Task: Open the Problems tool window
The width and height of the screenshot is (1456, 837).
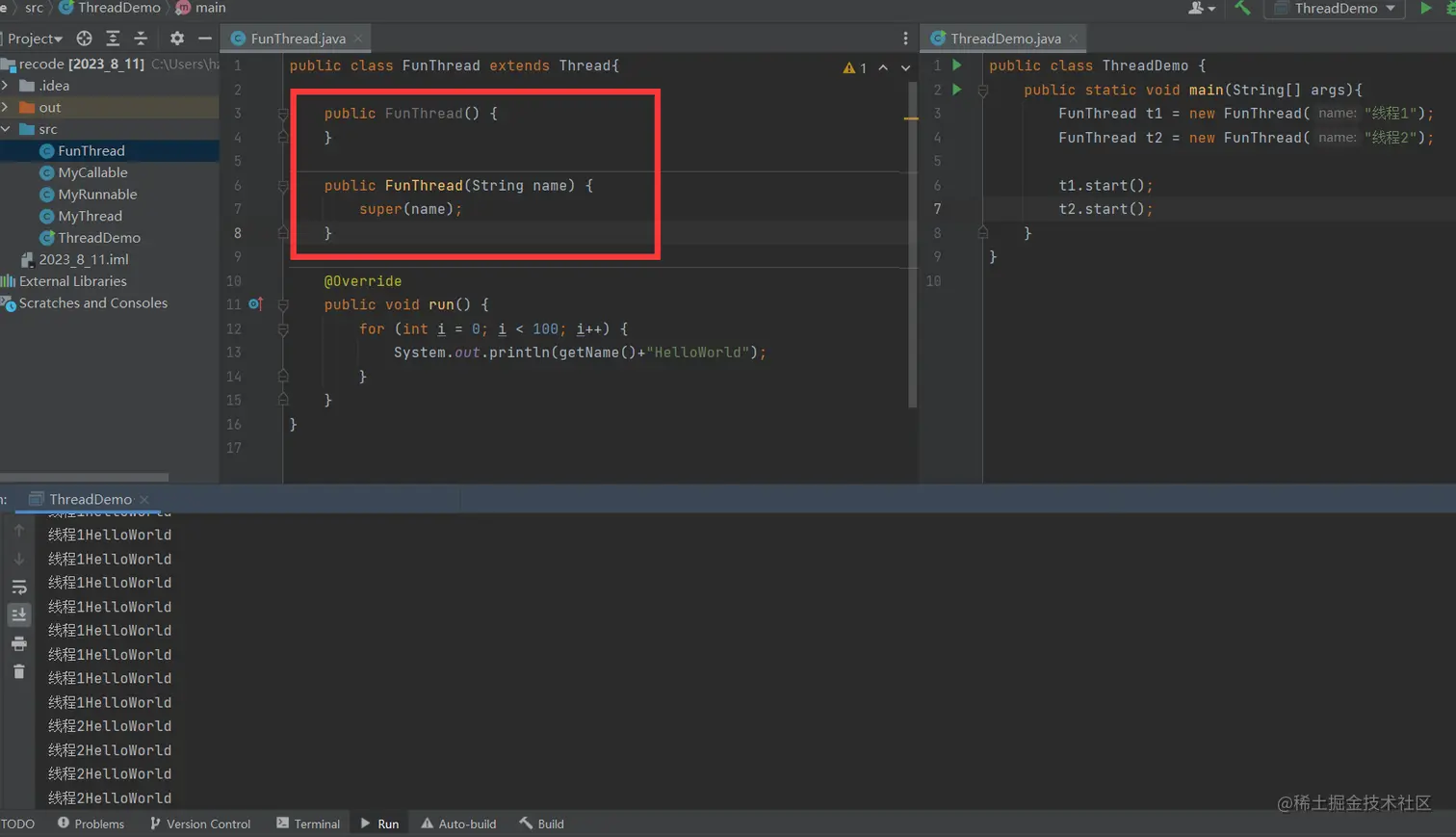Action: [x=91, y=824]
